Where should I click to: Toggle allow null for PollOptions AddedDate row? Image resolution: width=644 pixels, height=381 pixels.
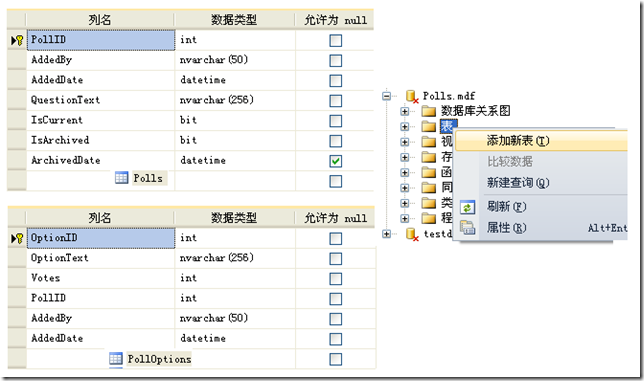click(336, 339)
